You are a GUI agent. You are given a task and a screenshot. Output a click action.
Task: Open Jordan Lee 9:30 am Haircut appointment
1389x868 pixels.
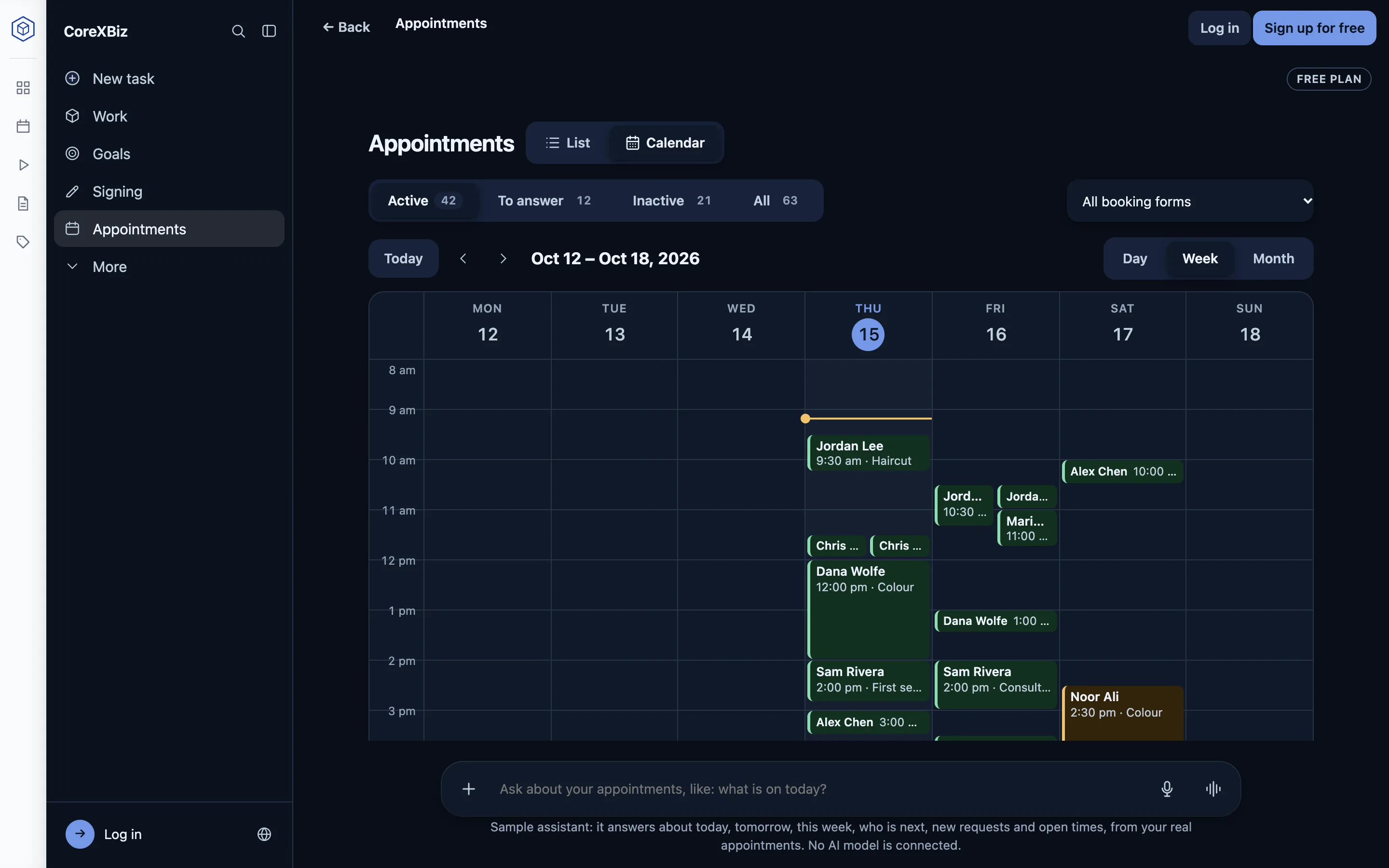[x=869, y=453]
